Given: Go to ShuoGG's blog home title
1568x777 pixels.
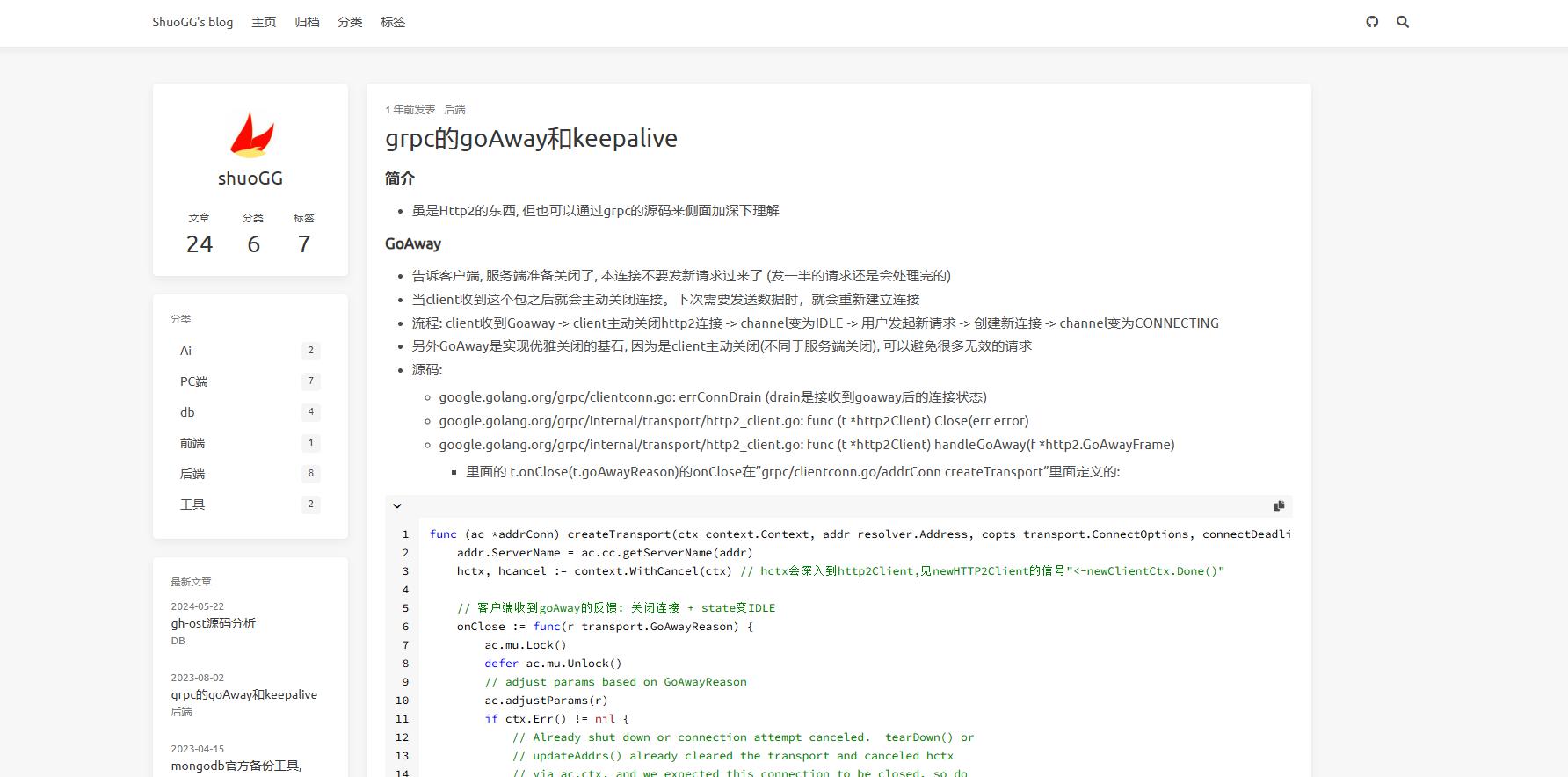Looking at the screenshot, I should coord(192,22).
